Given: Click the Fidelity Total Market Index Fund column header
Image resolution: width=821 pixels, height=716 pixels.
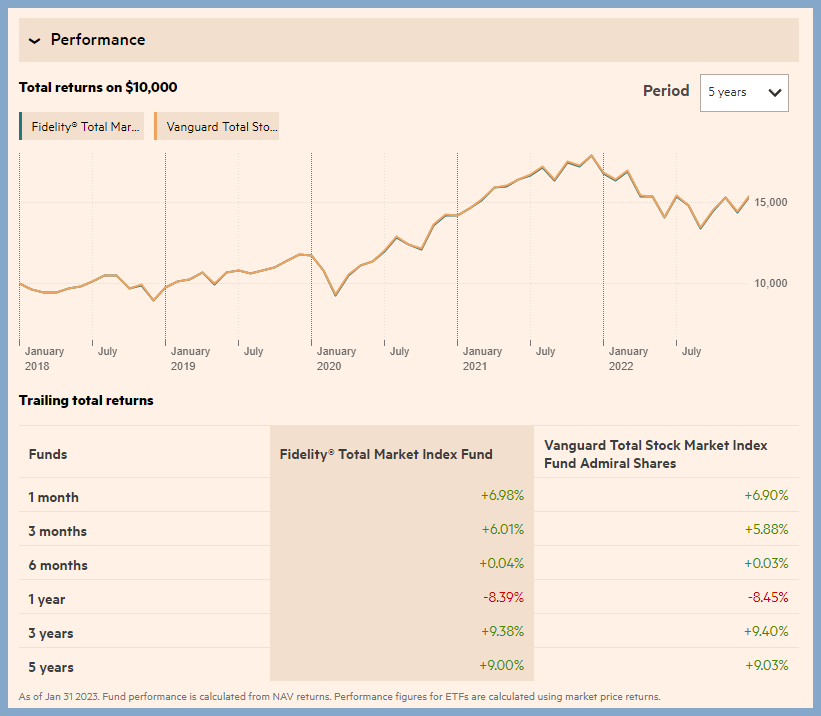Looking at the screenshot, I should (386, 454).
